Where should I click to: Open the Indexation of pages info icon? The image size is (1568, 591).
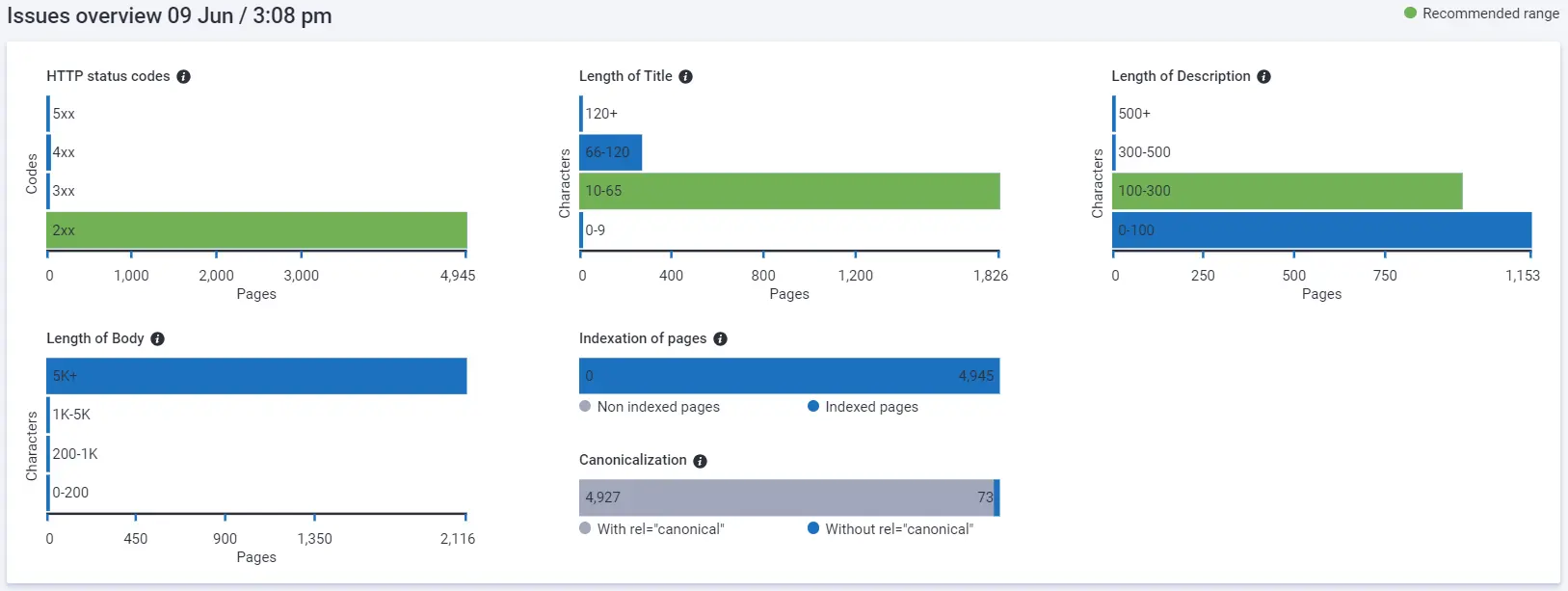tap(720, 338)
